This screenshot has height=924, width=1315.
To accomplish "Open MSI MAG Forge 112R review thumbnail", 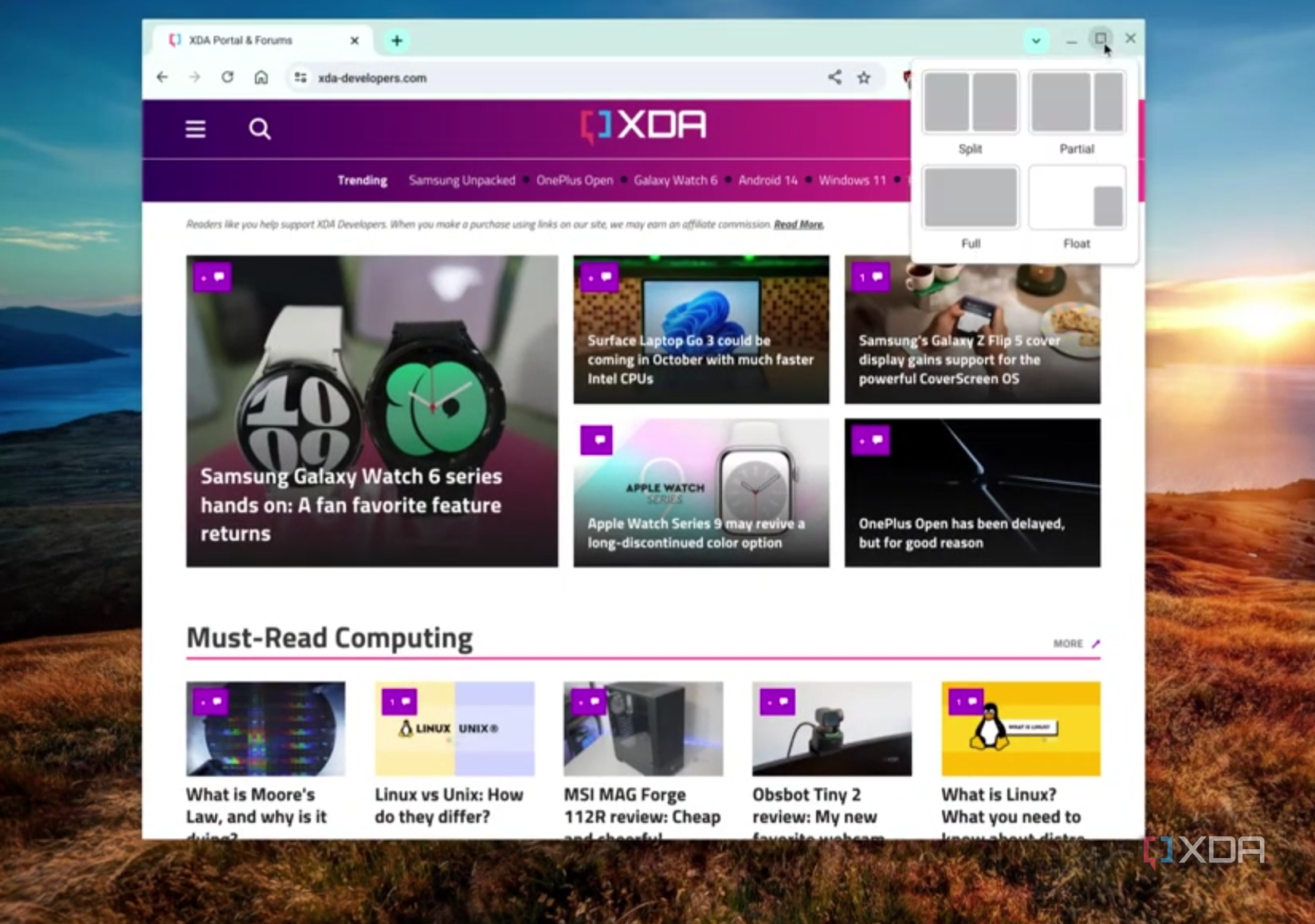I will pyautogui.click(x=643, y=729).
